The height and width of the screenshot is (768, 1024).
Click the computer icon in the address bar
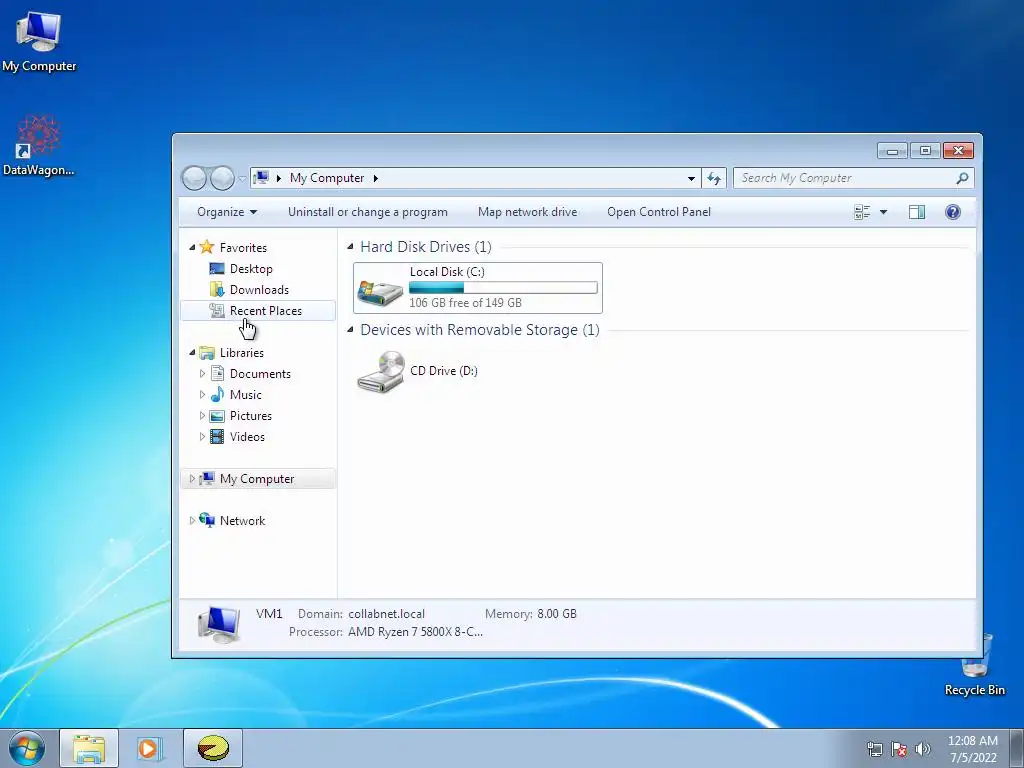(261, 178)
